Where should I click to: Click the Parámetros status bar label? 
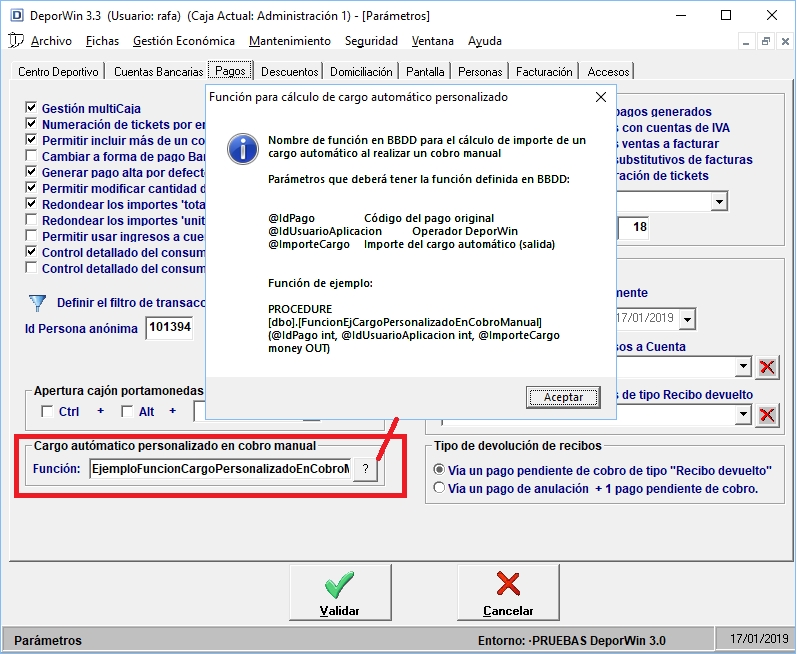pos(48,640)
